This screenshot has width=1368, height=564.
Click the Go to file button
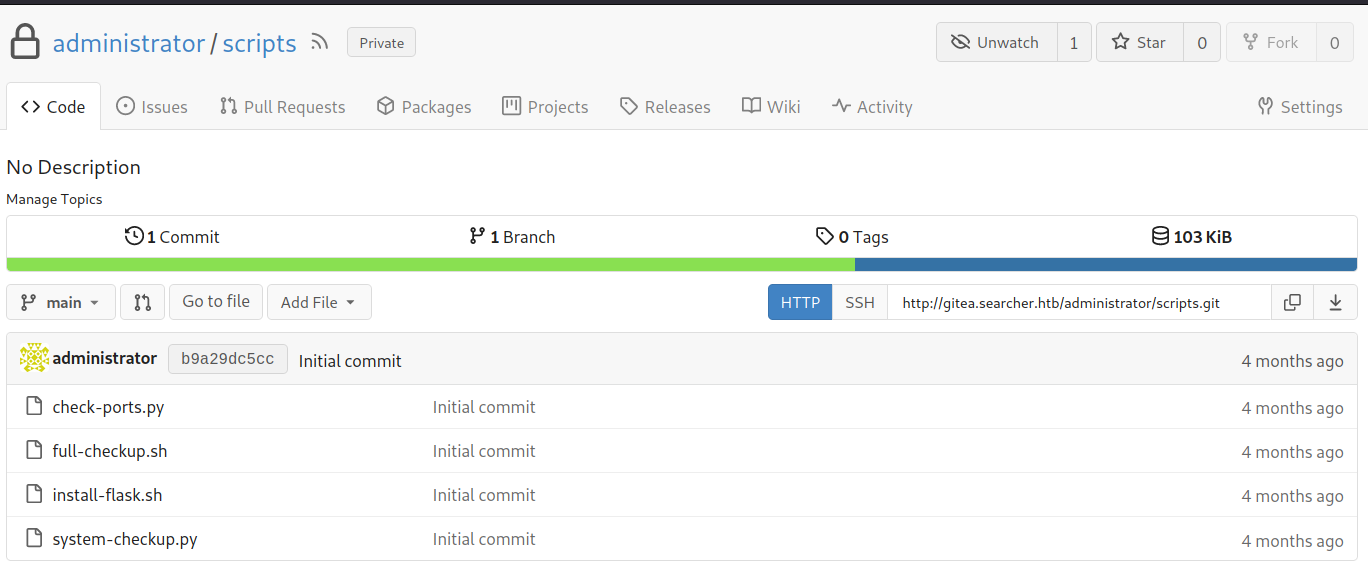pyautogui.click(x=216, y=302)
